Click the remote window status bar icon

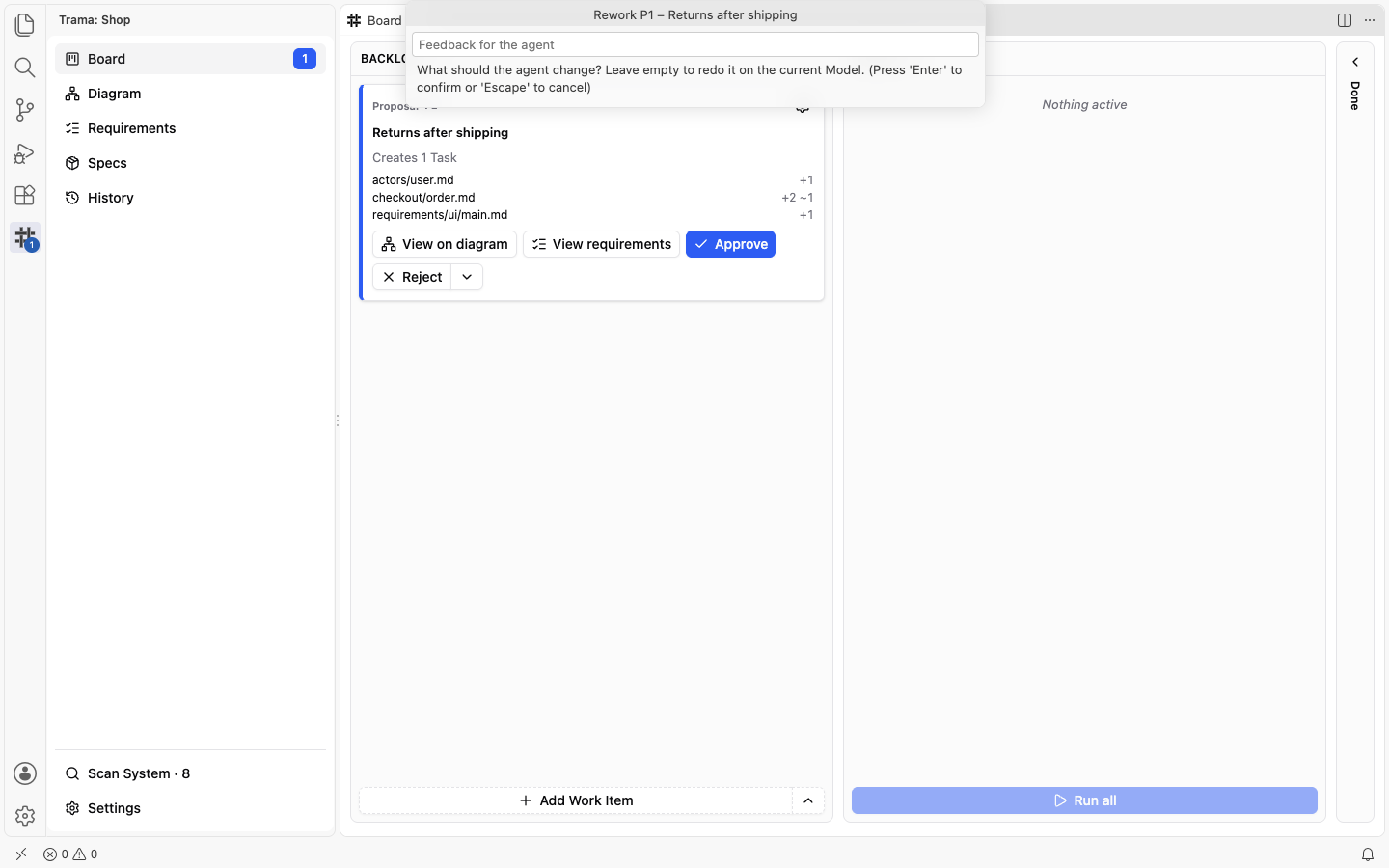pyautogui.click(x=21, y=854)
